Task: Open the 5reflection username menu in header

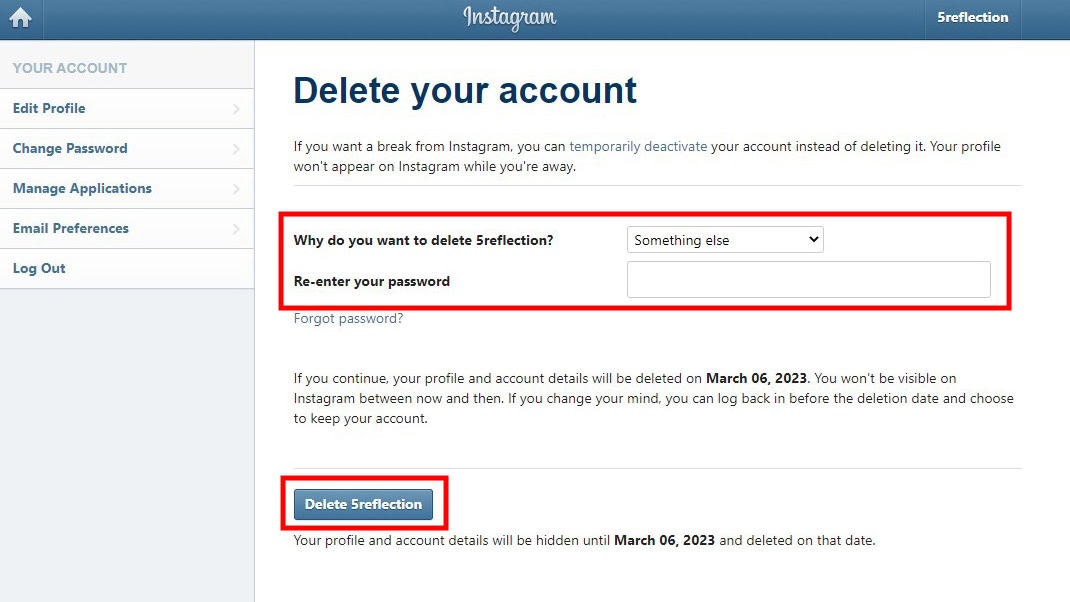Action: 972,18
